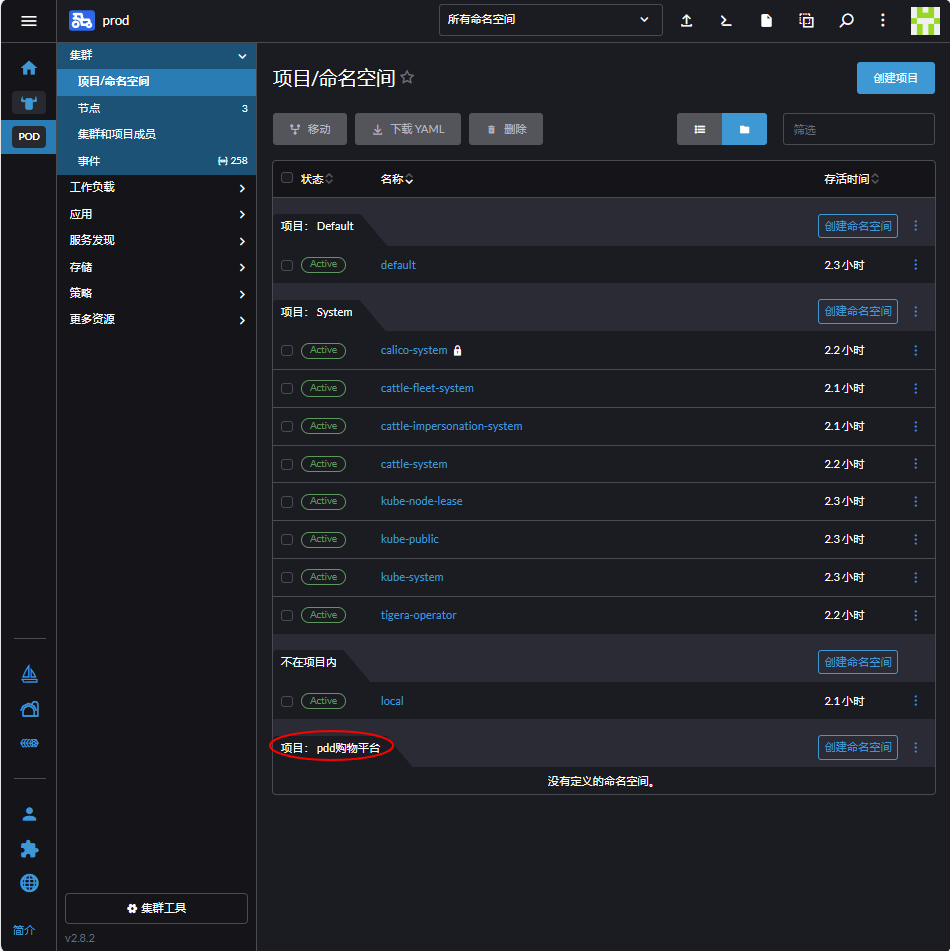This screenshot has width=950, height=951.
Task: Open 事件 in the cluster menu
Action: point(90,161)
